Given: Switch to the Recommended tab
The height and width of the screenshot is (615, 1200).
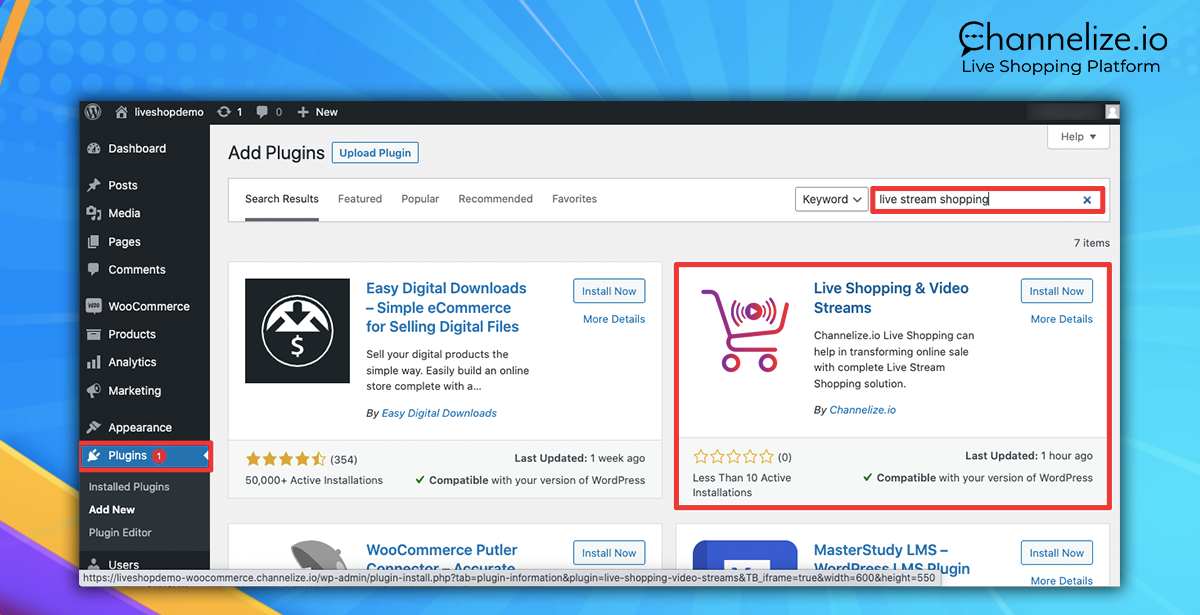Looking at the screenshot, I should point(496,199).
